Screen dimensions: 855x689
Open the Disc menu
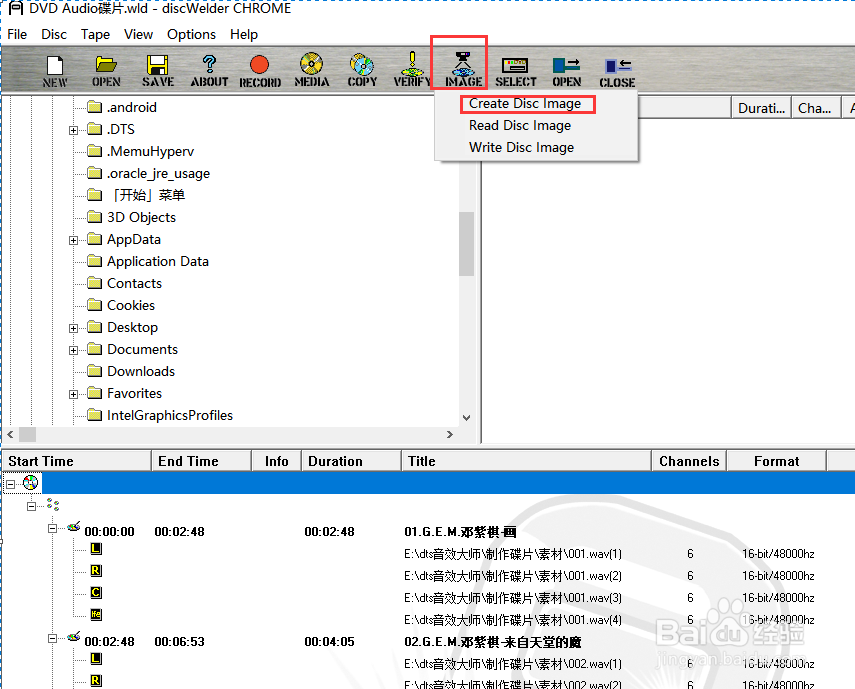(54, 34)
